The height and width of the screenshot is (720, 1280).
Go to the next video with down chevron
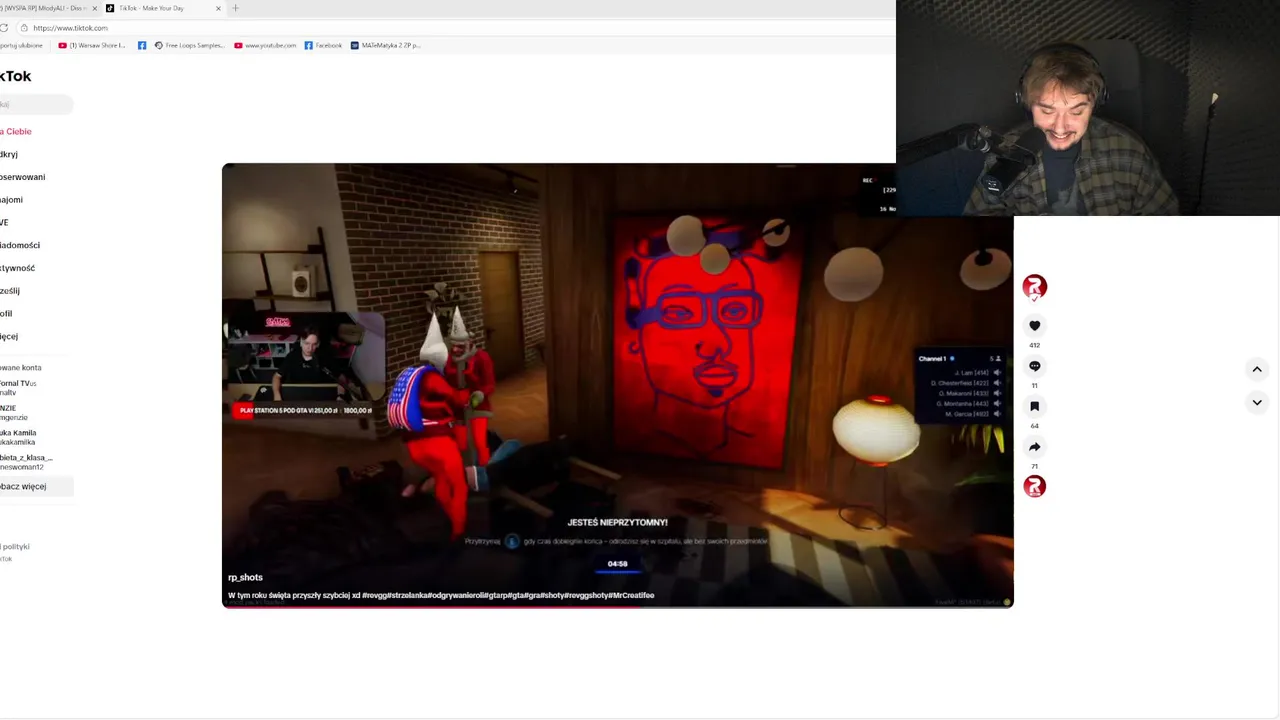(x=1257, y=402)
